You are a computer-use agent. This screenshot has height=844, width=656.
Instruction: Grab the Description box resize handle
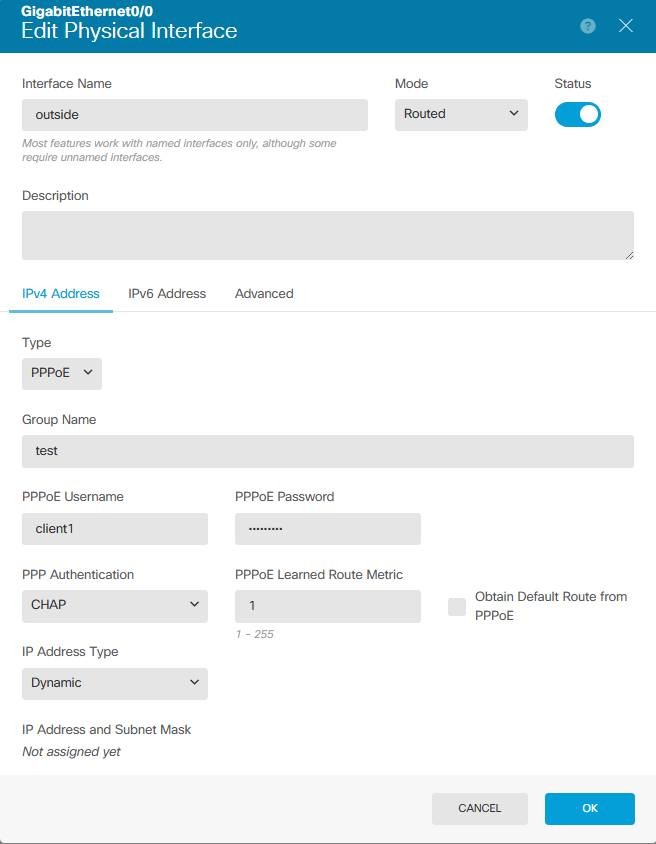(x=629, y=255)
